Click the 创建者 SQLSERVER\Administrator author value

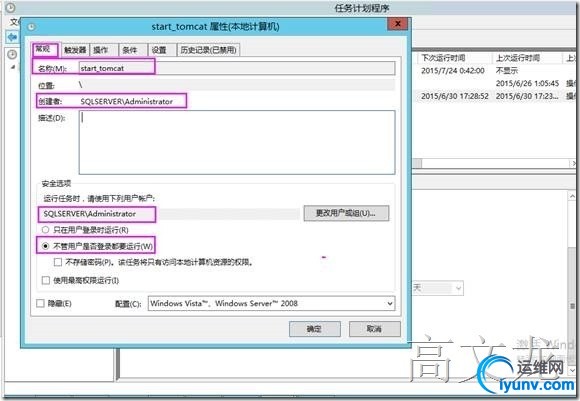click(127, 101)
